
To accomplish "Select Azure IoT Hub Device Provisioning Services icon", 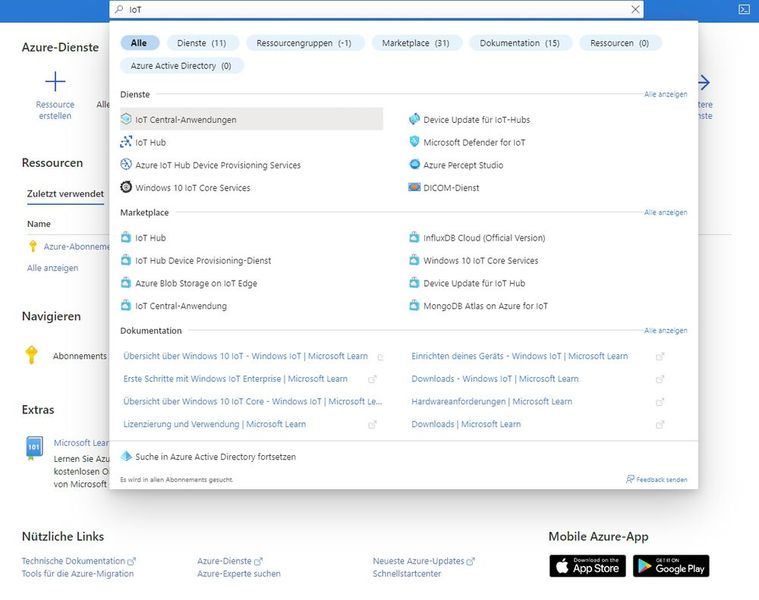I will (x=126, y=165).
